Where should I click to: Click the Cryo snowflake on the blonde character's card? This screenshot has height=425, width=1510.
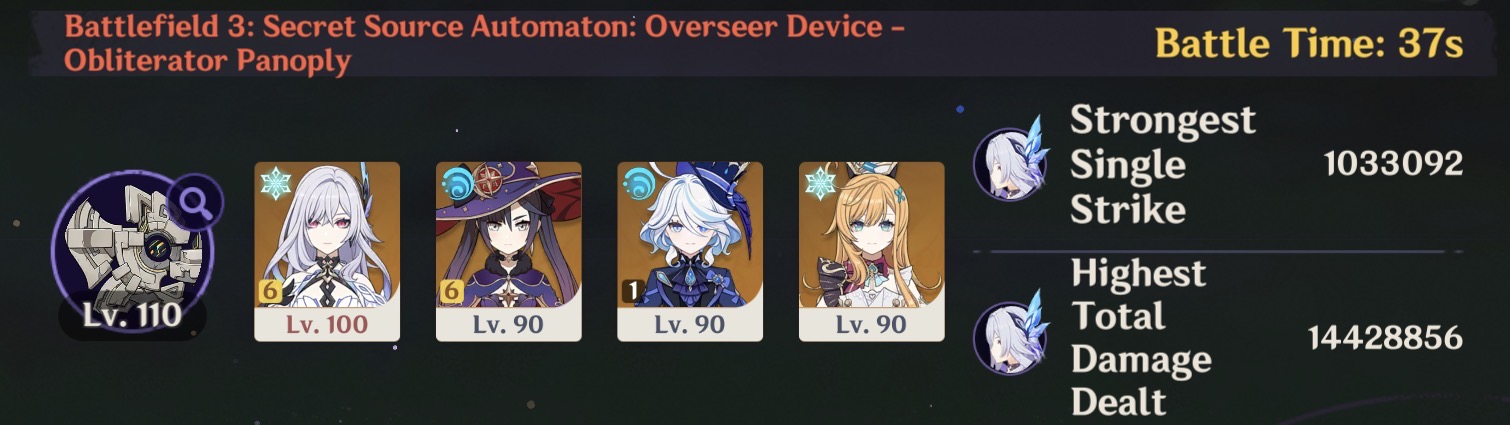tap(819, 184)
